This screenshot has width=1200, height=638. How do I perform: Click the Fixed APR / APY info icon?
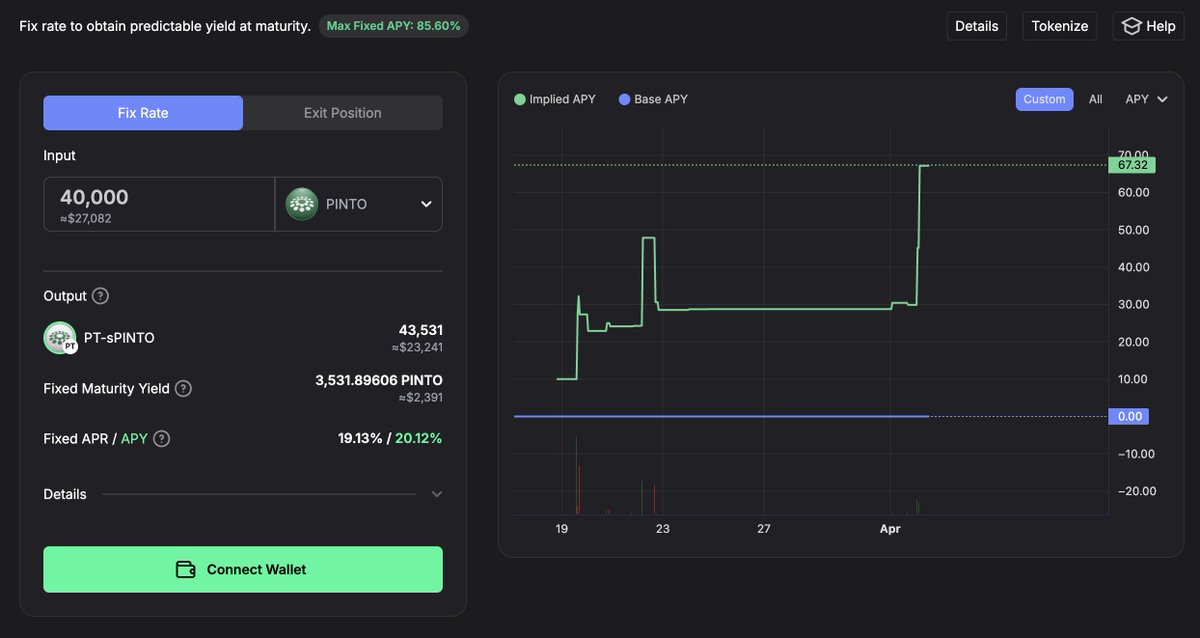coord(161,438)
